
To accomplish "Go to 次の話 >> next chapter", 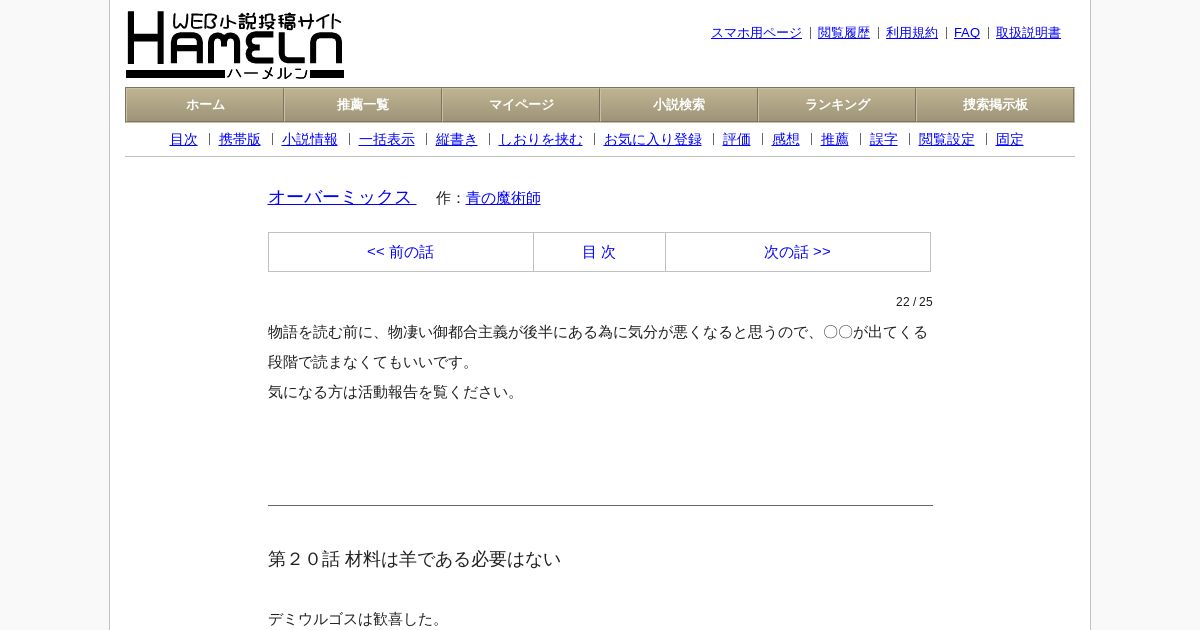I will (x=798, y=252).
